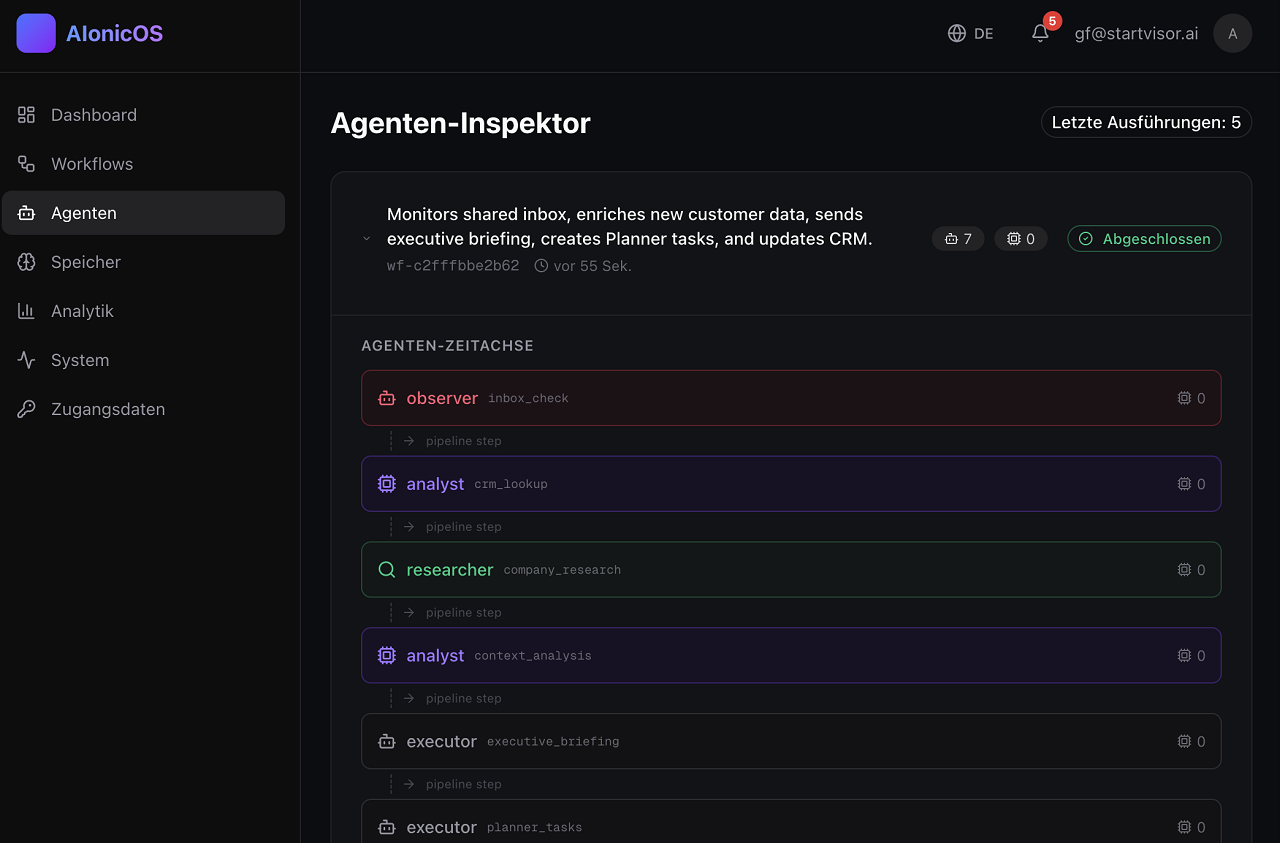The height and width of the screenshot is (843, 1280).
Task: Select the executor planner_tasks timeline row
Action: [x=790, y=826]
